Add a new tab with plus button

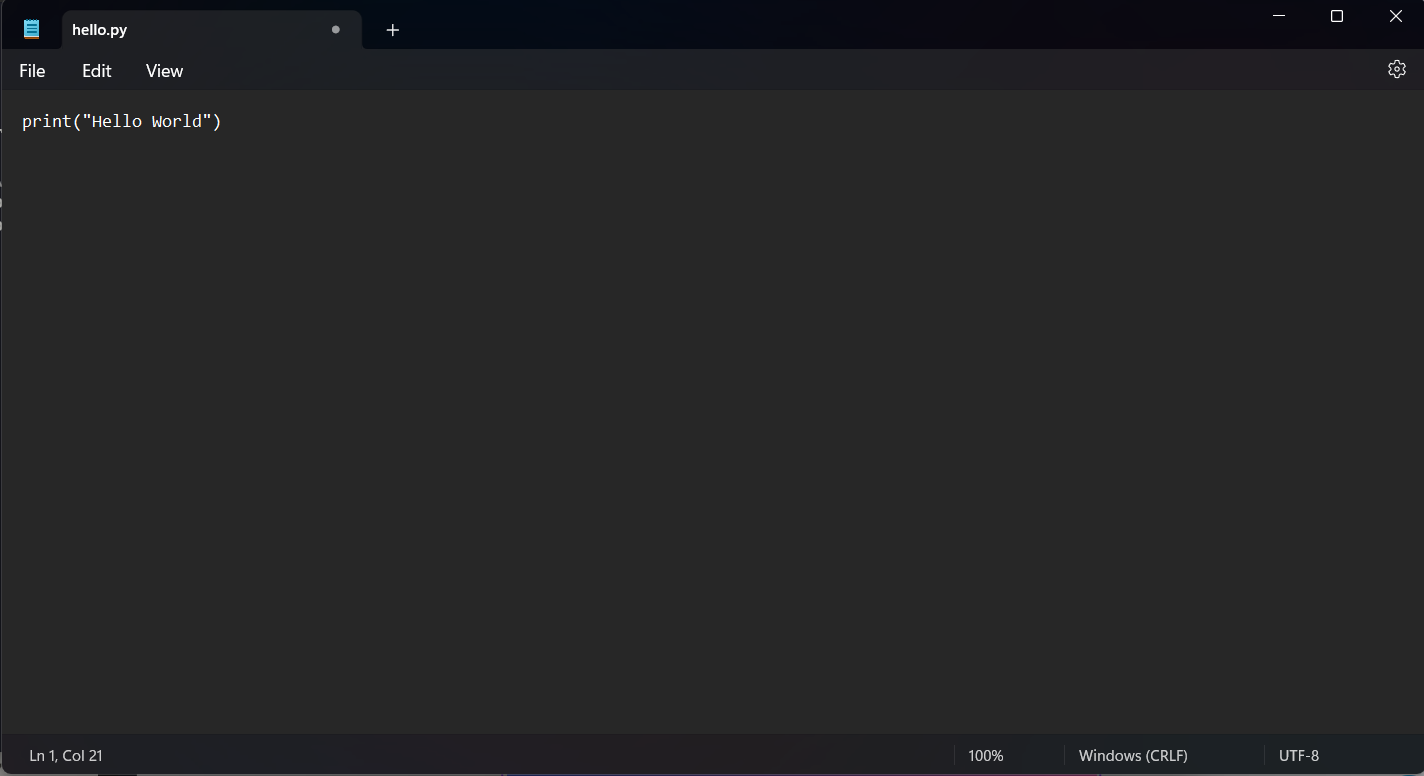393,30
